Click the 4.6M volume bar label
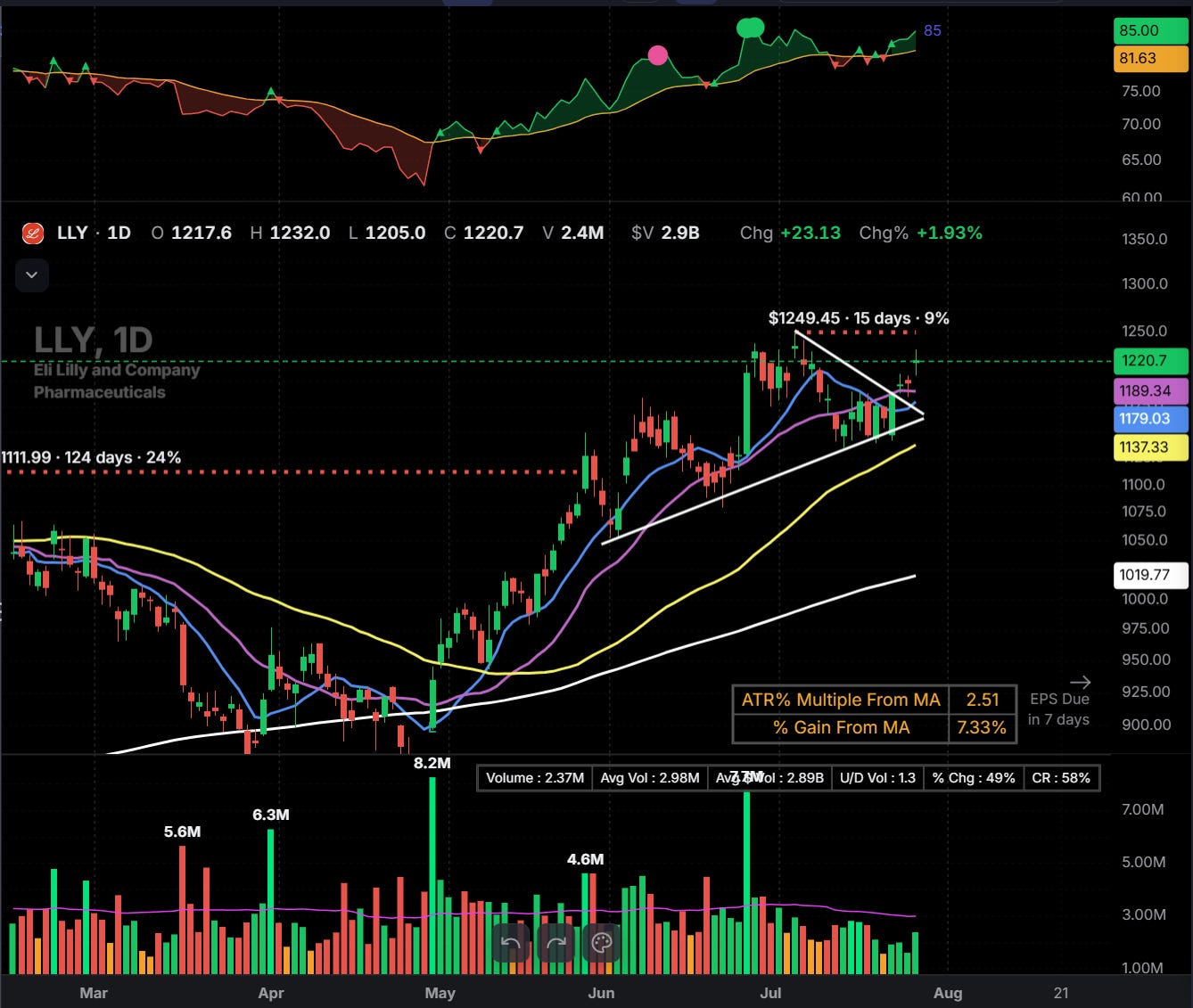Screen dimensions: 1193x1008 tap(586, 860)
